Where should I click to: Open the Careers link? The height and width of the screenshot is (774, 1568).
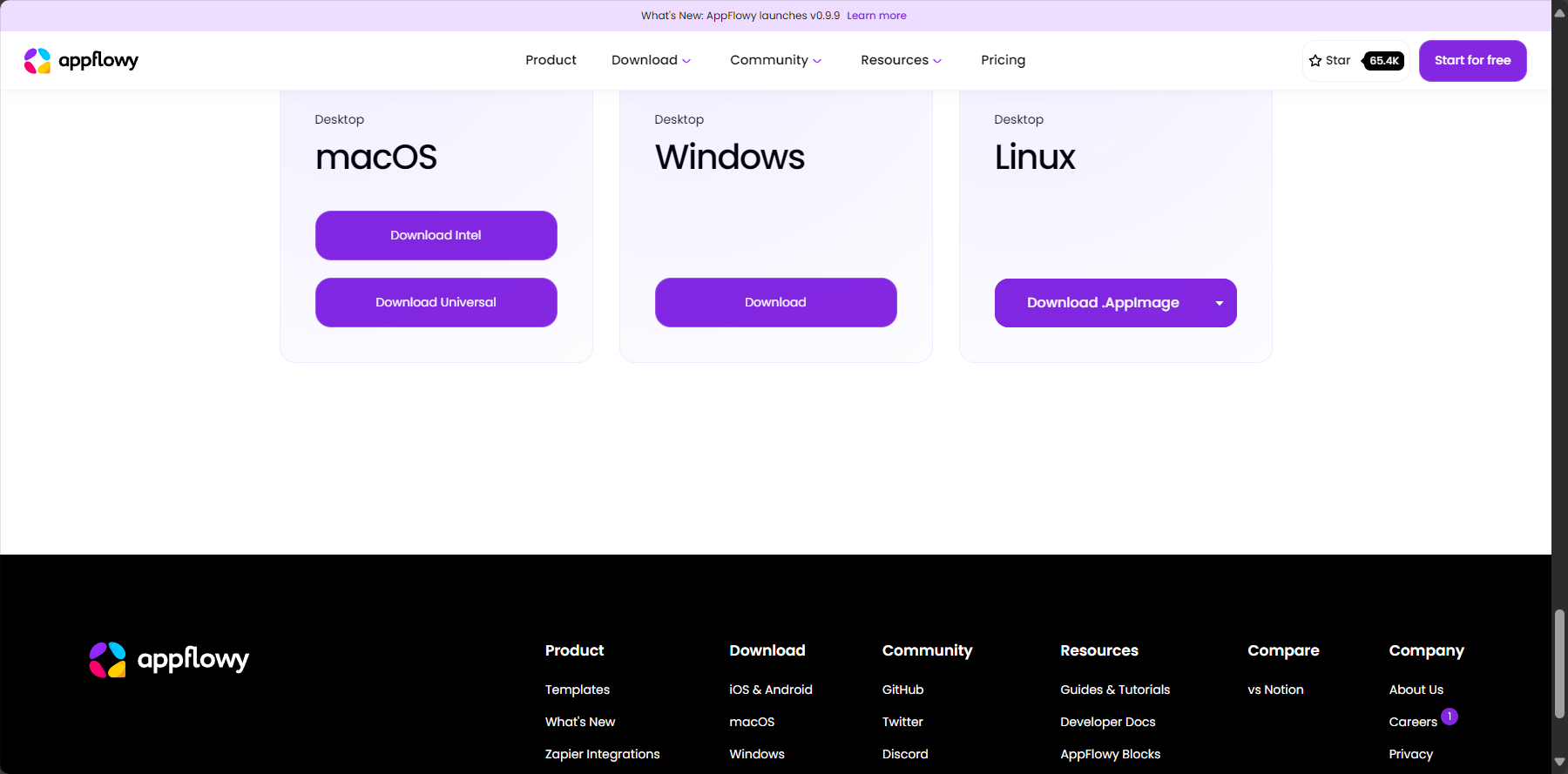coord(1413,722)
